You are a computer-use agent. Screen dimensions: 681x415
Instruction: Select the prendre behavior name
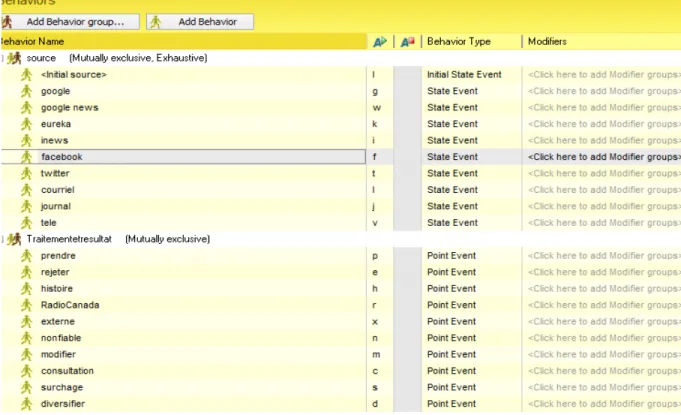pyautogui.click(x=58, y=256)
